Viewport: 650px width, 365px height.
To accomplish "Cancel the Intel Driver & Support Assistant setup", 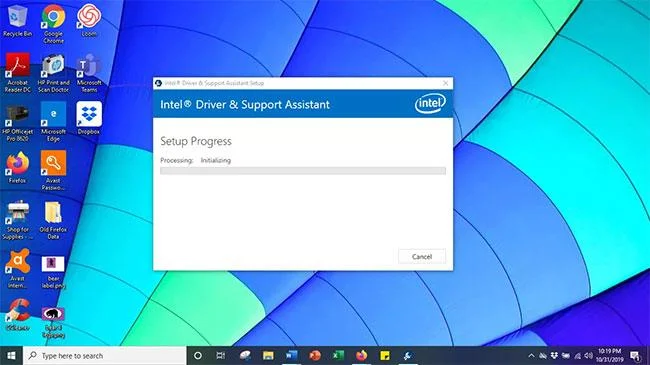I will point(422,257).
